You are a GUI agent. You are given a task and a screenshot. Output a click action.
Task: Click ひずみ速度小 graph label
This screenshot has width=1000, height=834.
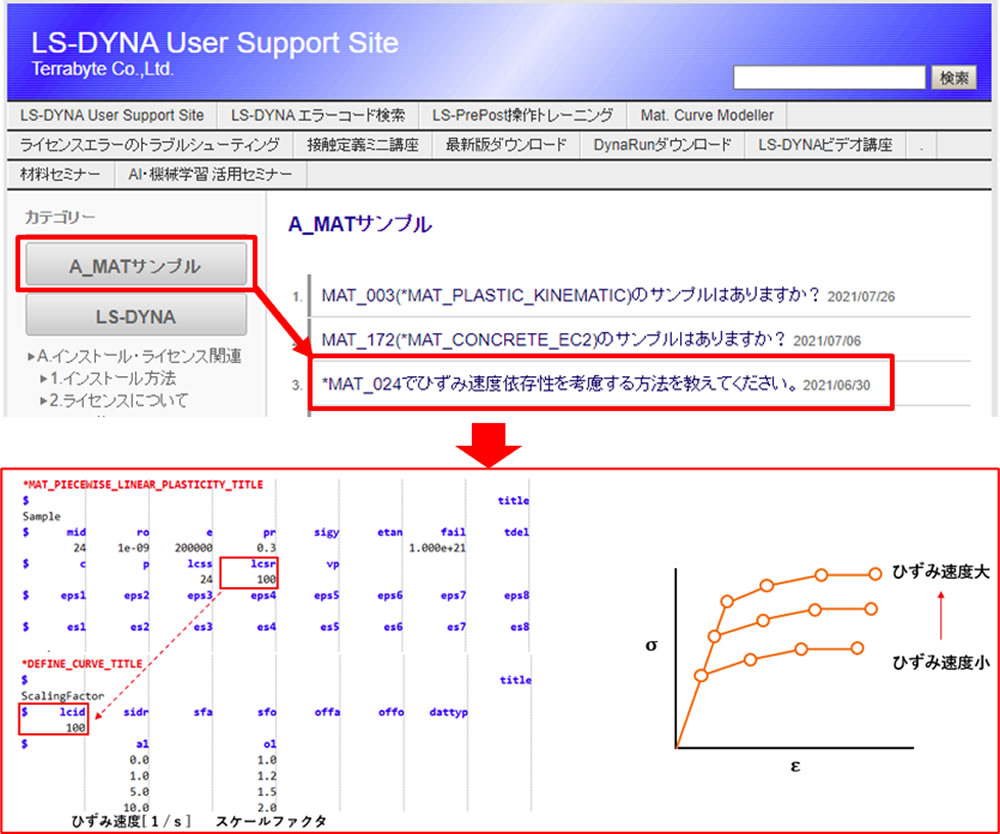pos(941,663)
